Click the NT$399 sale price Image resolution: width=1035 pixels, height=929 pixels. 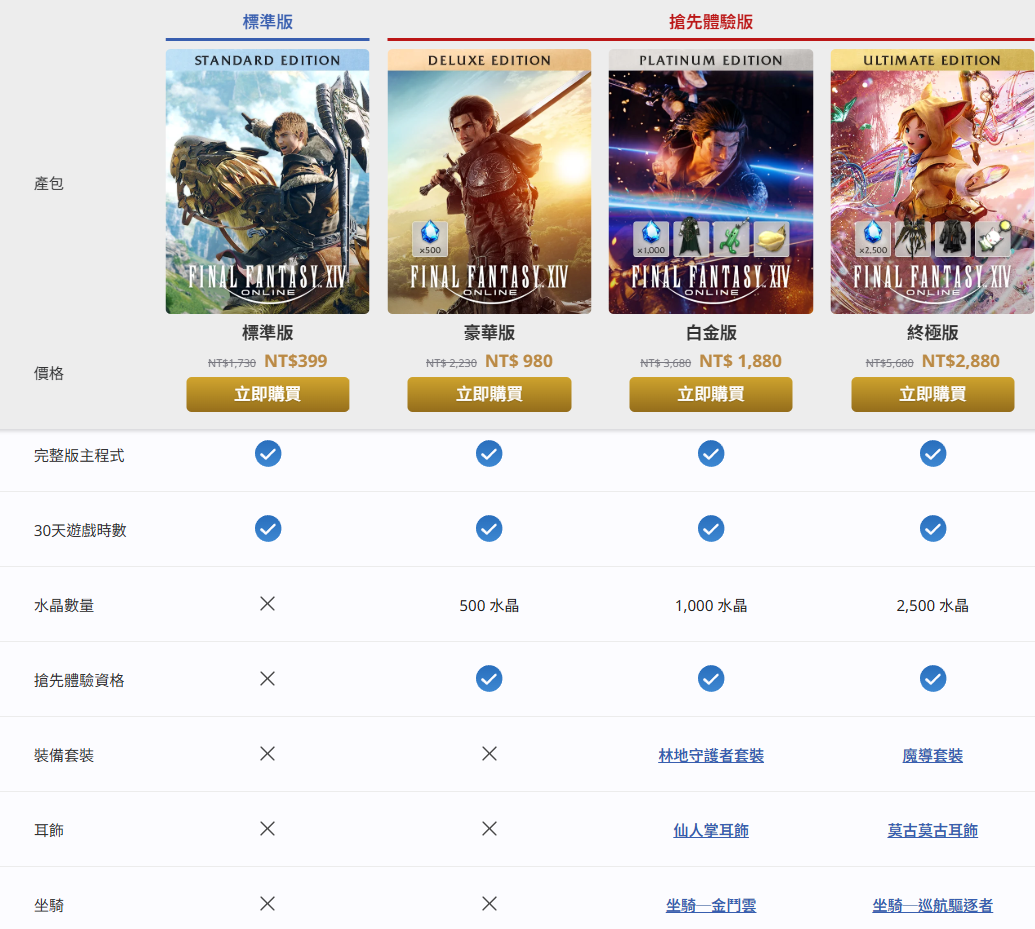tap(296, 361)
